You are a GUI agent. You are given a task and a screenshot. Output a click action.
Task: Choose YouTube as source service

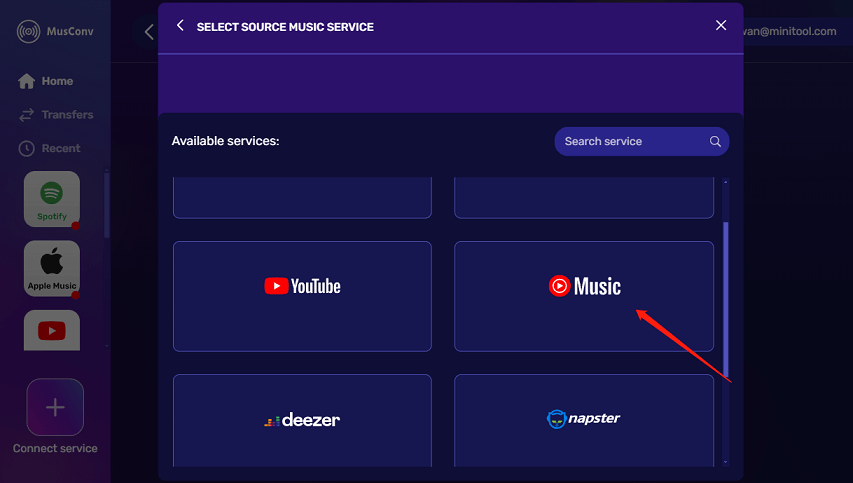tap(302, 296)
